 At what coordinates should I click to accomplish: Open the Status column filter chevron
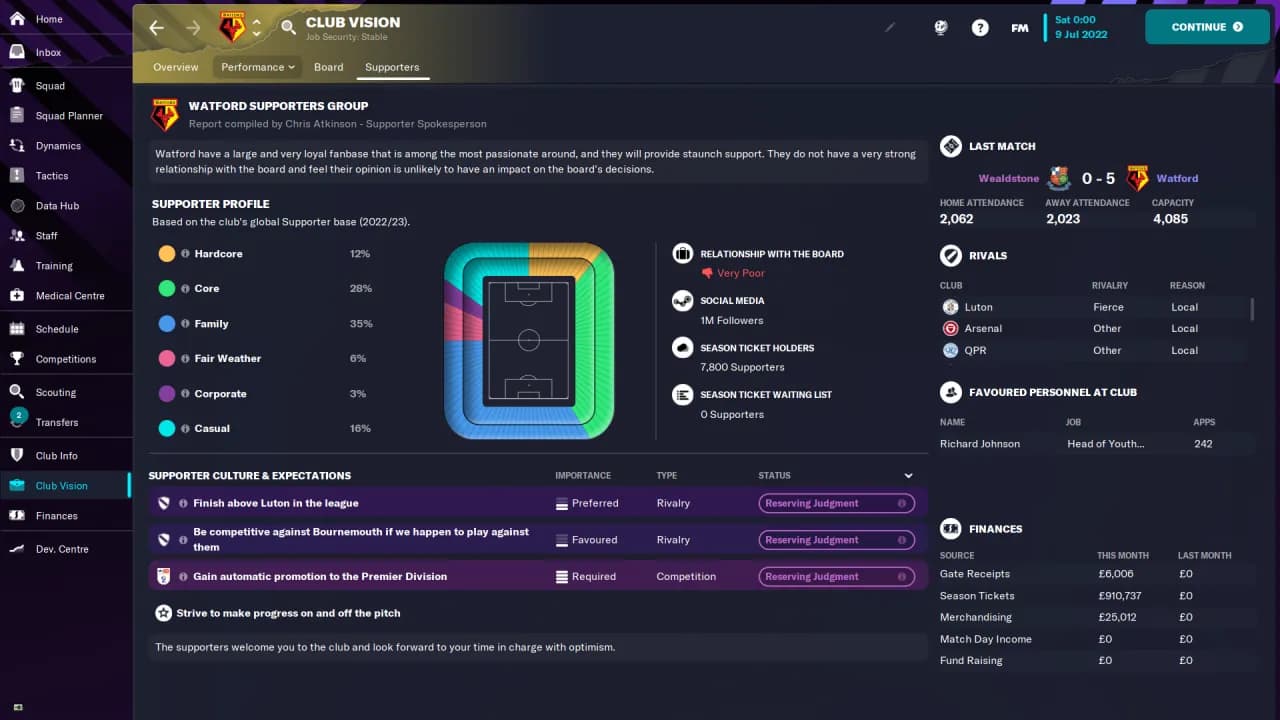[908, 475]
